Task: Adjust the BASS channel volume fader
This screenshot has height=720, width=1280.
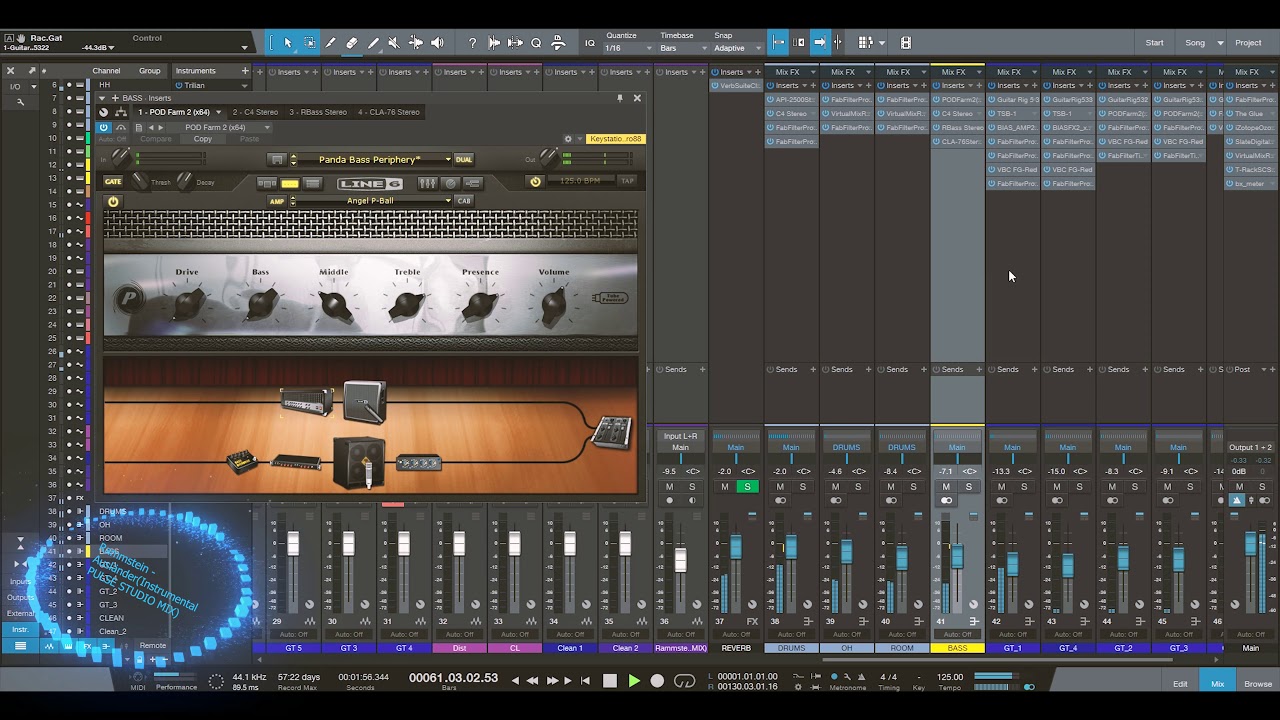Action: (x=957, y=556)
